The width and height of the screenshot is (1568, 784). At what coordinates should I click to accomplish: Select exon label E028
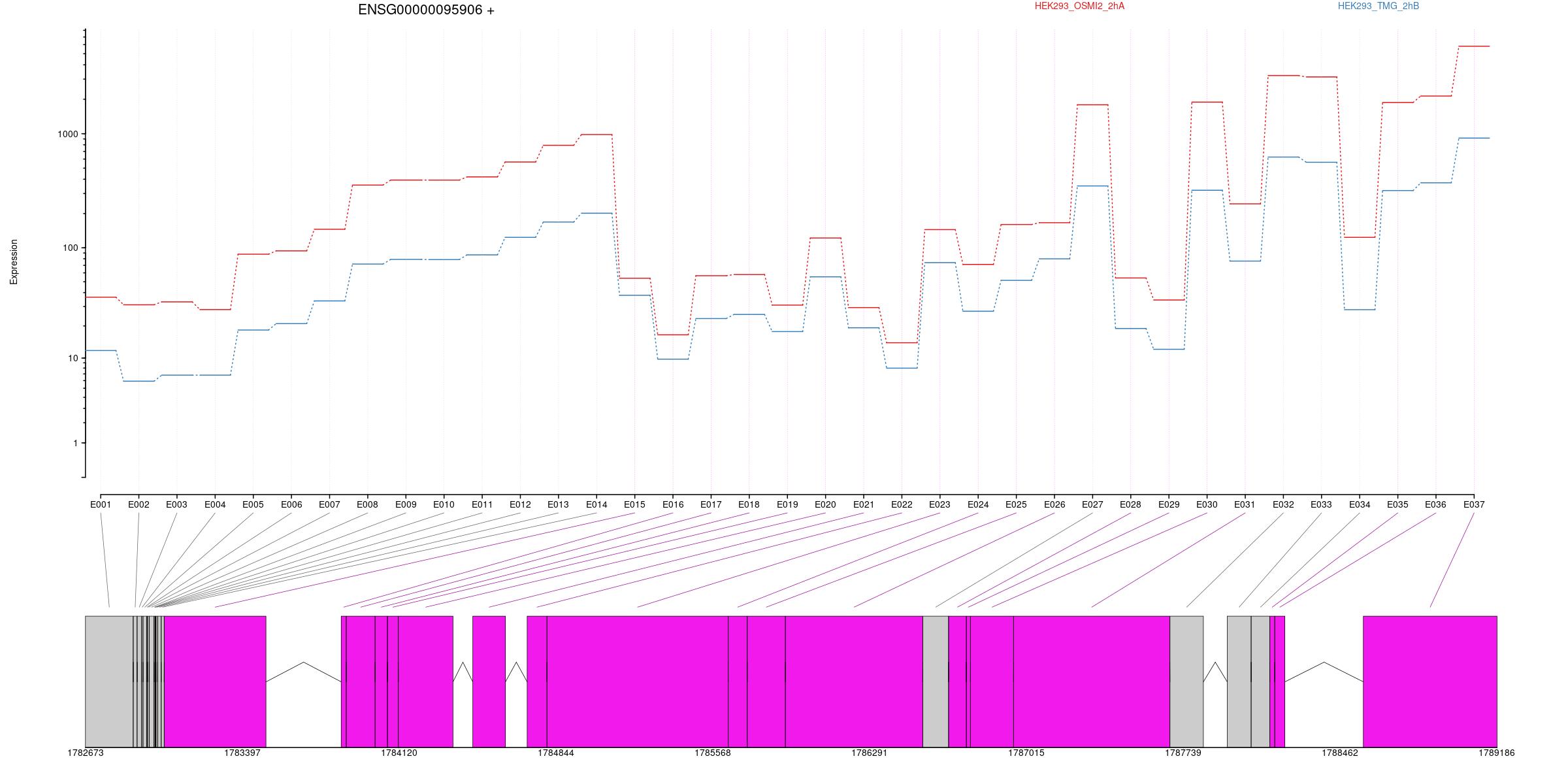[1130, 504]
